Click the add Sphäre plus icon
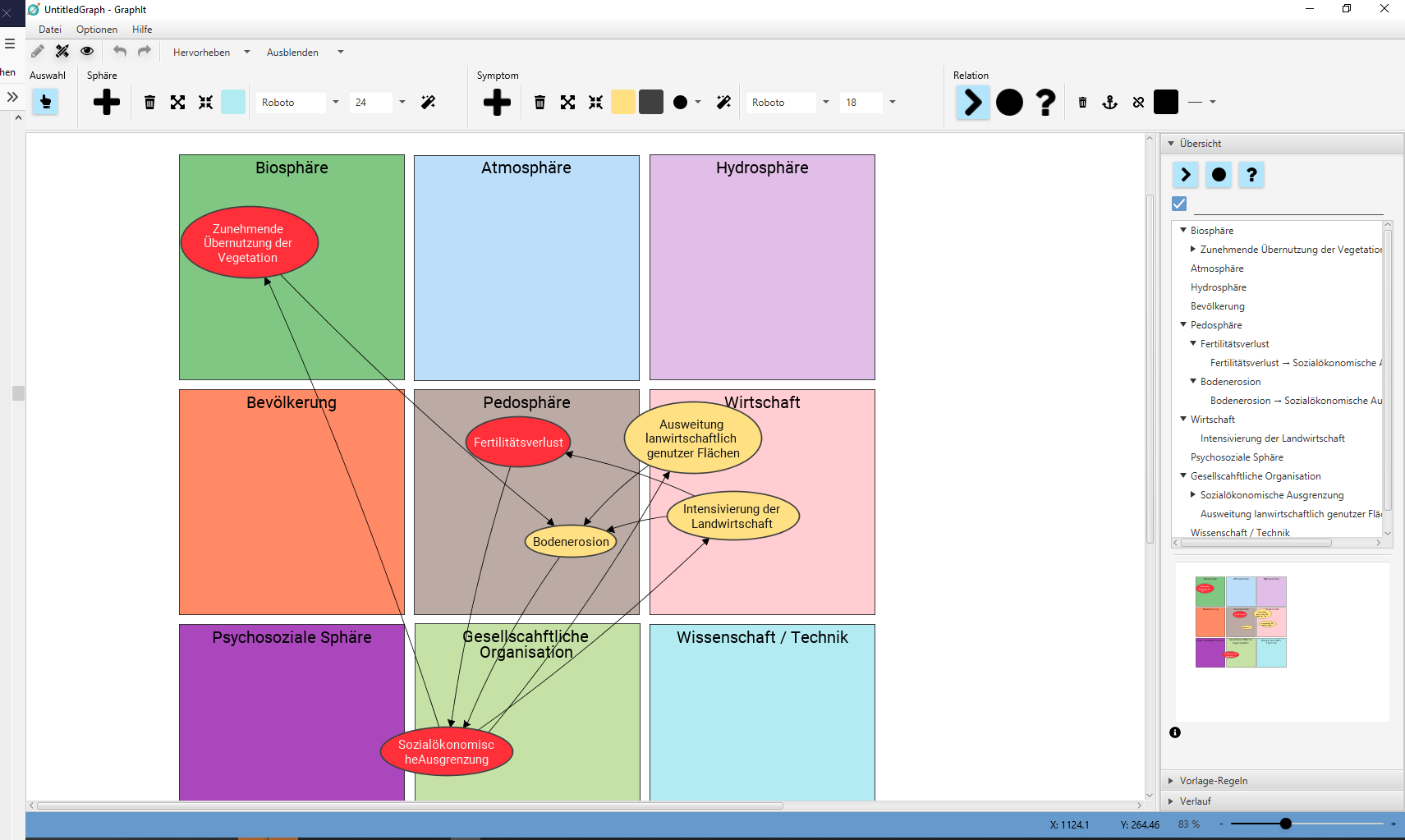The height and width of the screenshot is (840, 1405). click(107, 103)
